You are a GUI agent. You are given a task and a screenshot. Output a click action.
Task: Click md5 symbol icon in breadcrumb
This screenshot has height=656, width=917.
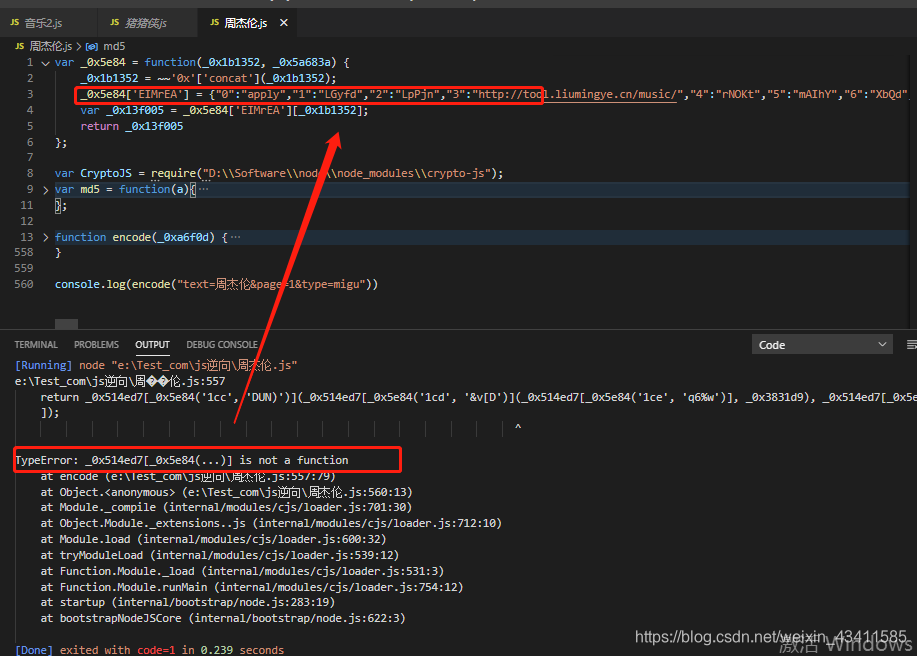point(92,46)
